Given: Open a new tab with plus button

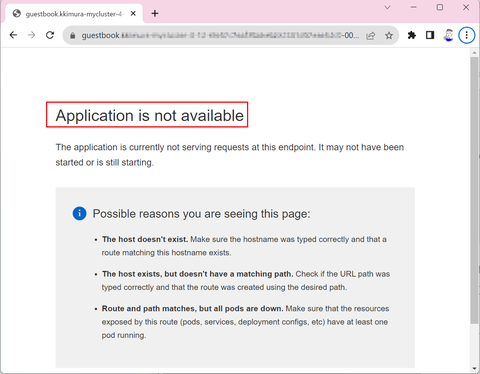Looking at the screenshot, I should click(x=155, y=14).
